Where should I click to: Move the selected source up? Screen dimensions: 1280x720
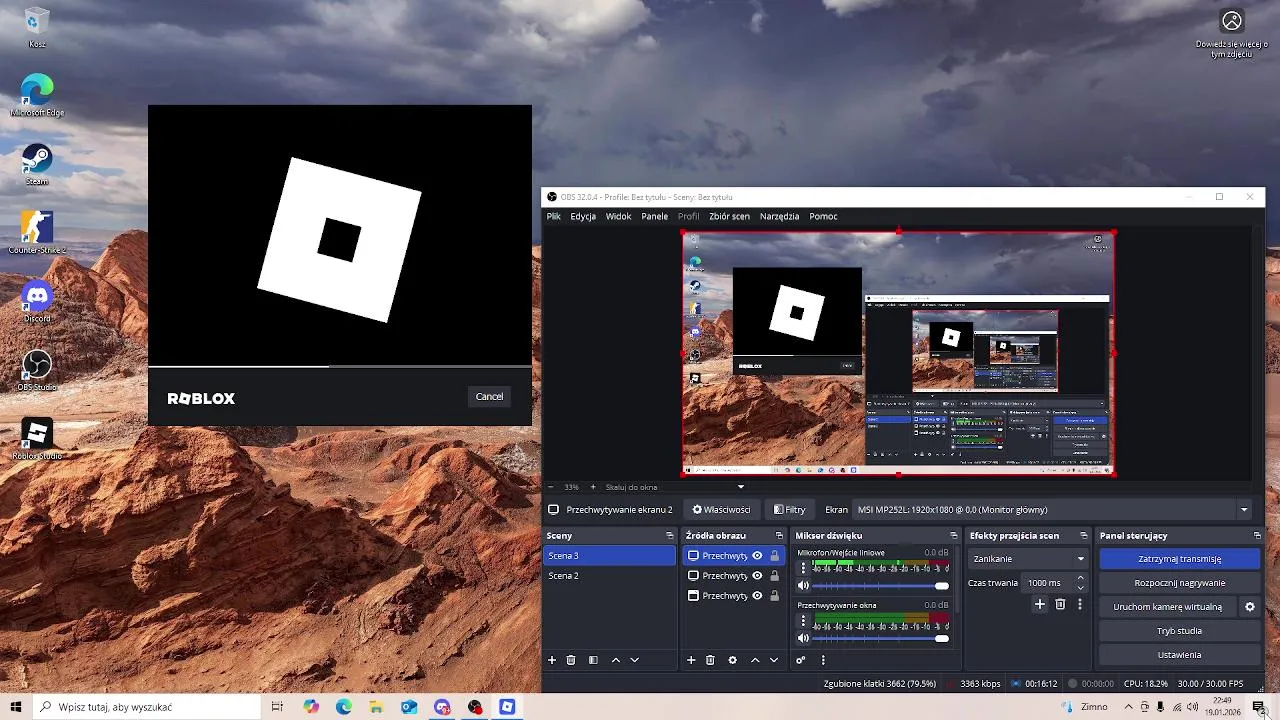[x=754, y=660]
